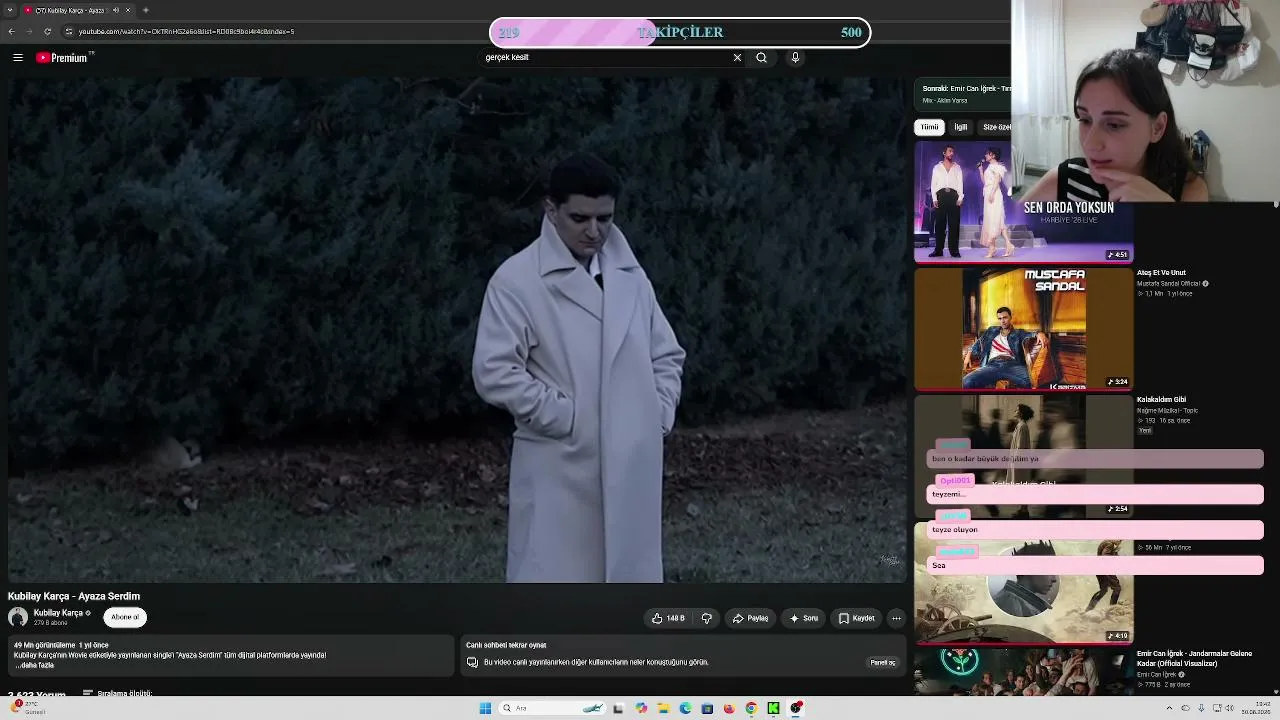Viewport: 1280px width, 720px height.
Task: Open Google Chrome from the taskbar
Action: 751,708
